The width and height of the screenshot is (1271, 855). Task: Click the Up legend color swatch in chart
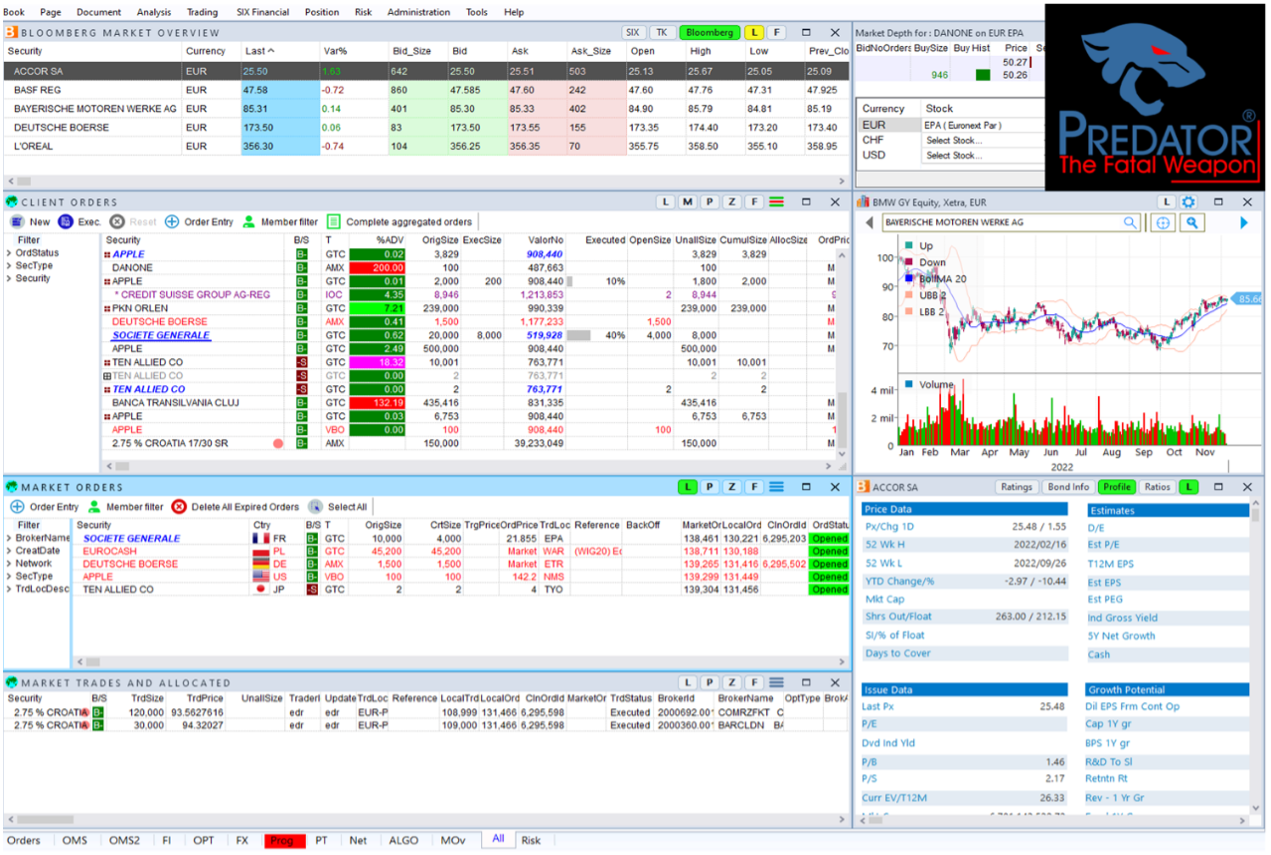[908, 245]
